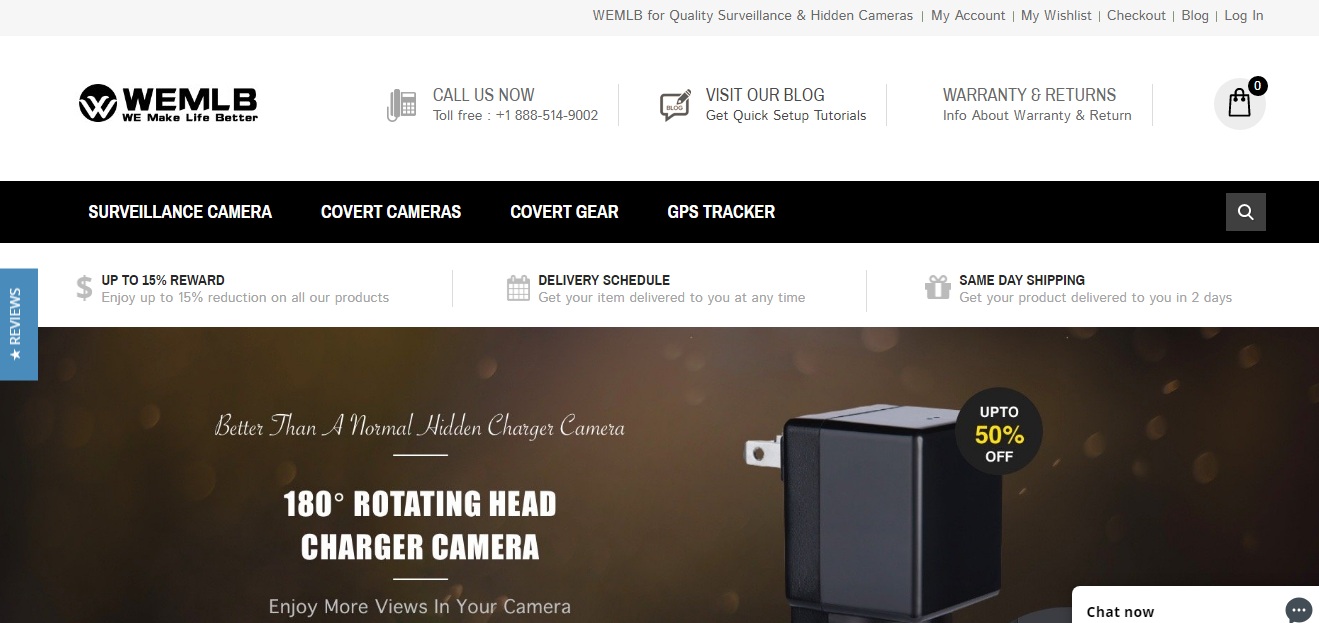Viewport: 1319px width, 623px height.
Task: Open My Wishlist link
Action: pos(1056,15)
